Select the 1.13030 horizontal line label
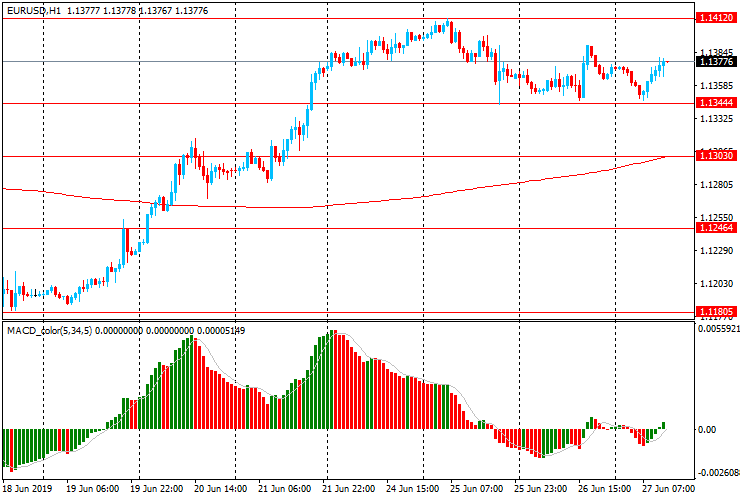This screenshot has width=740, height=500. (x=716, y=156)
